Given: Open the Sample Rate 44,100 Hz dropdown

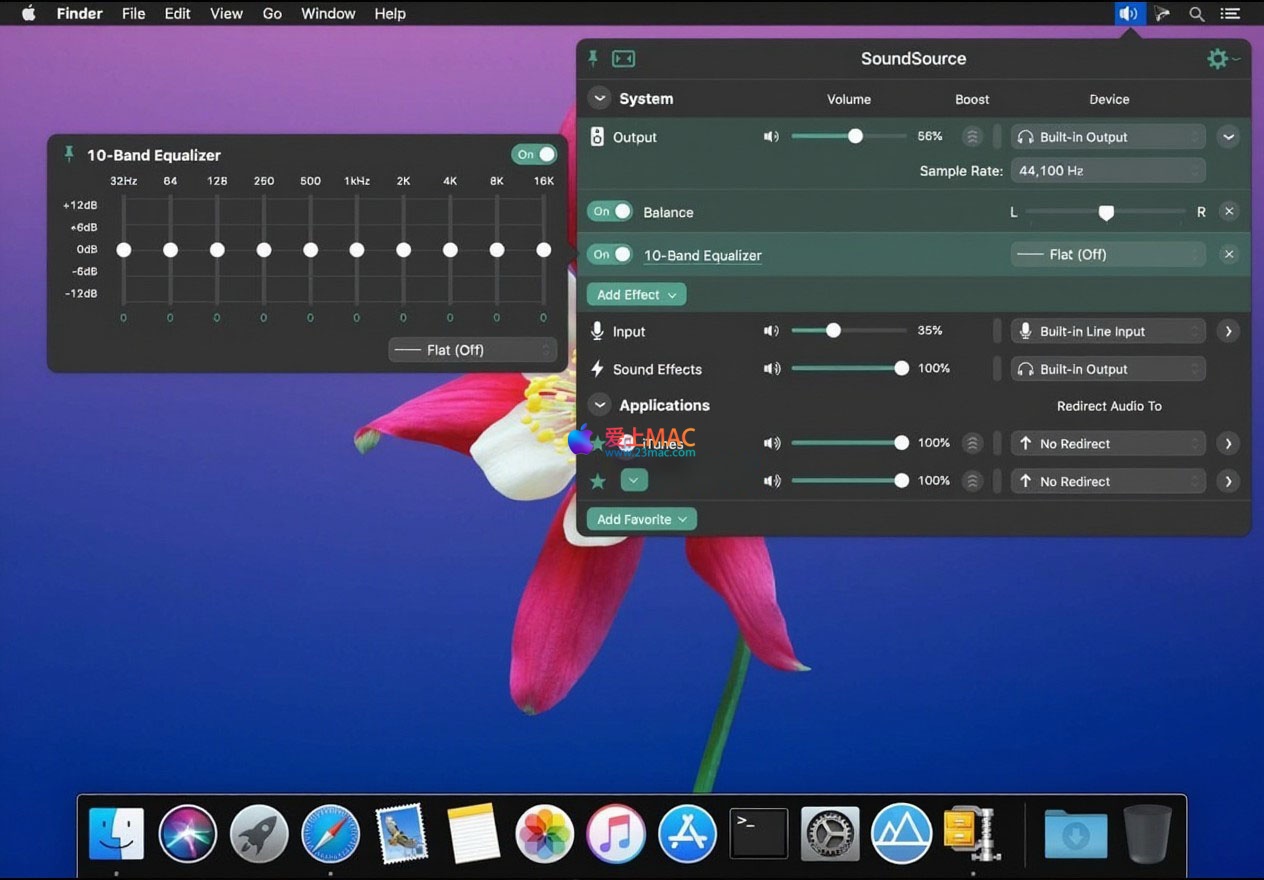Looking at the screenshot, I should [x=1107, y=171].
